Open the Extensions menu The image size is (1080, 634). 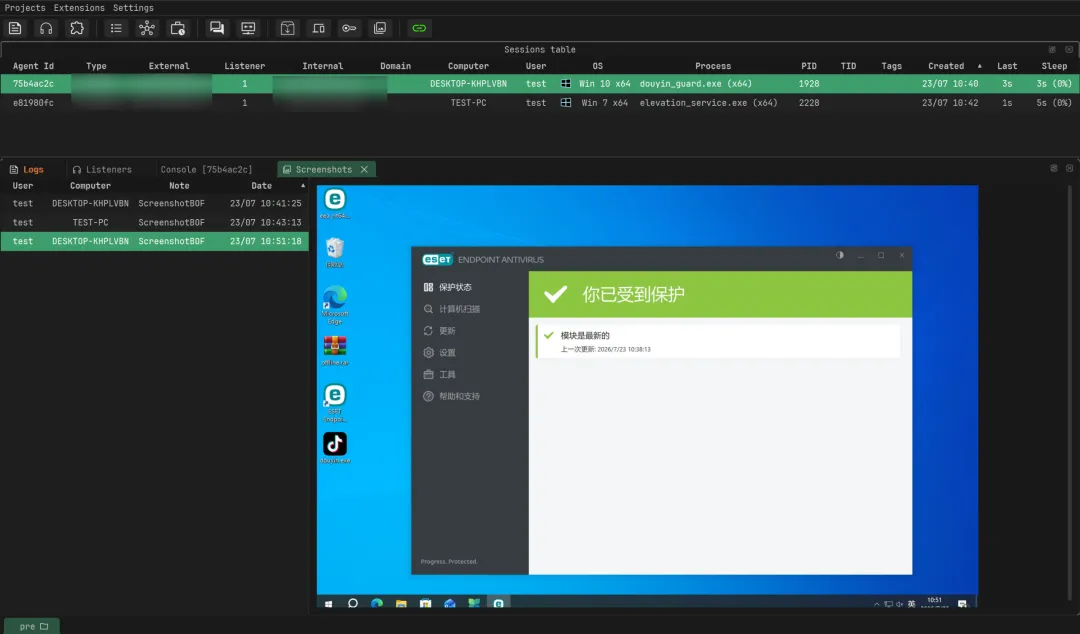79,8
